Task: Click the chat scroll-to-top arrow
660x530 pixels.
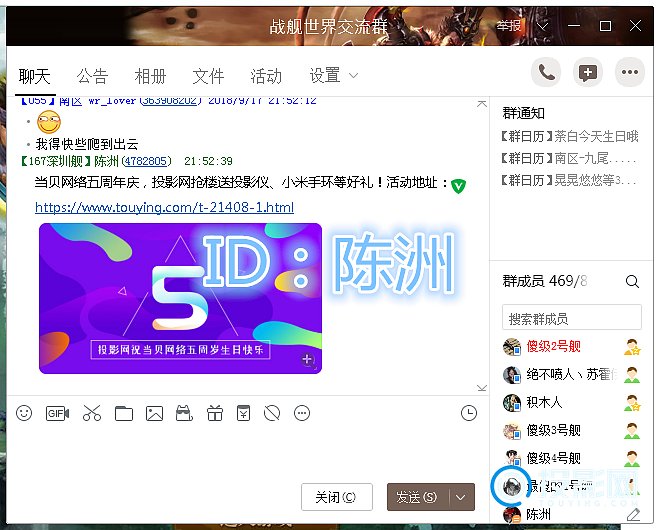Action: point(482,103)
